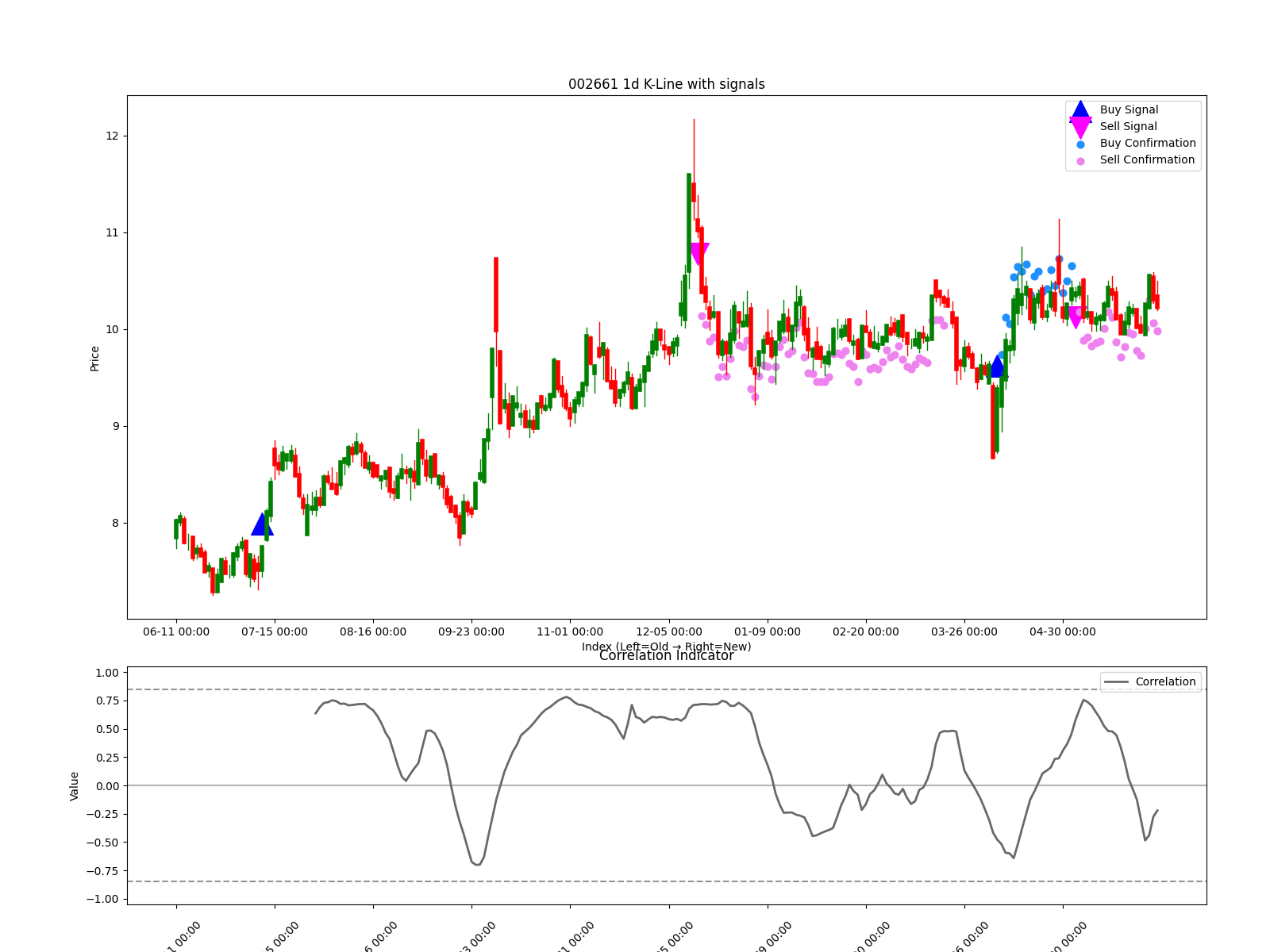Select the 'Sell Signal' legend label

pos(1128,127)
